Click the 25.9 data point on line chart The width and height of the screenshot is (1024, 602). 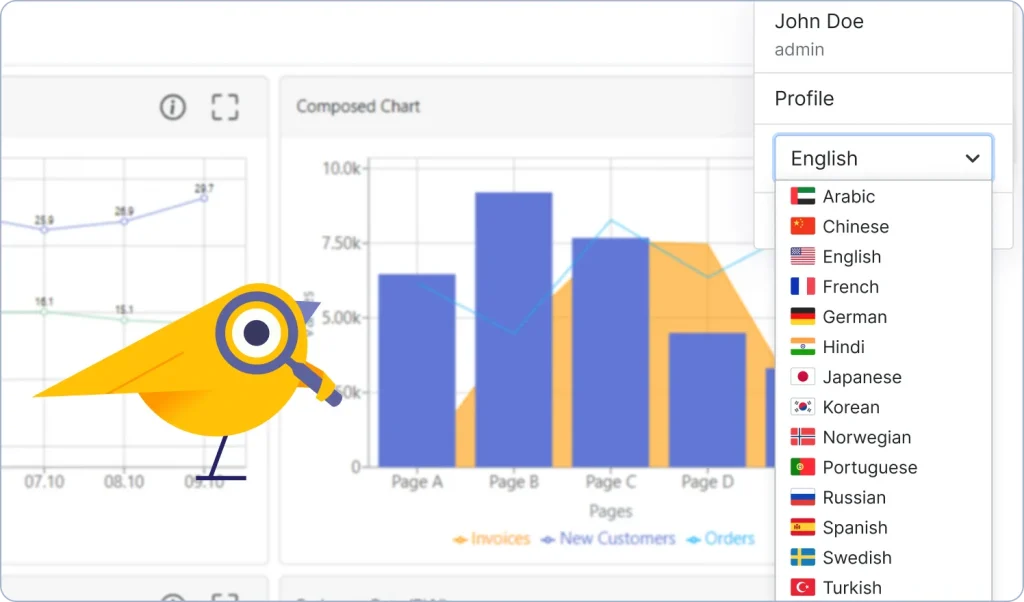click(44, 230)
